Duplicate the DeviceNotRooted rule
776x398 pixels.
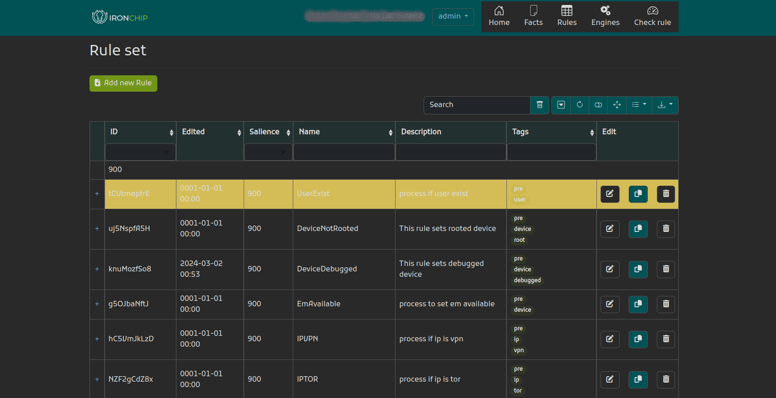click(638, 229)
